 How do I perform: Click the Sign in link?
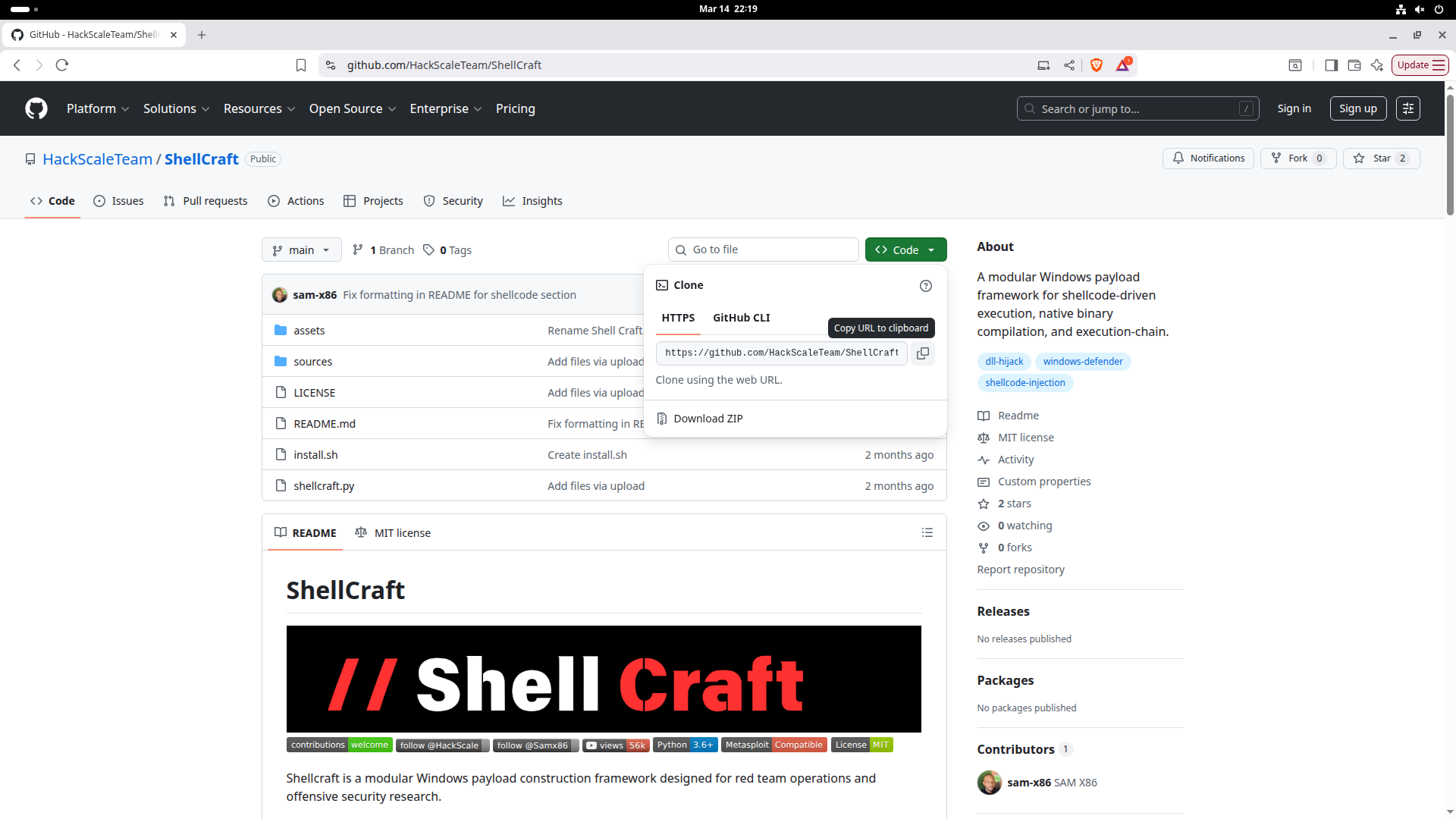pos(1294,108)
